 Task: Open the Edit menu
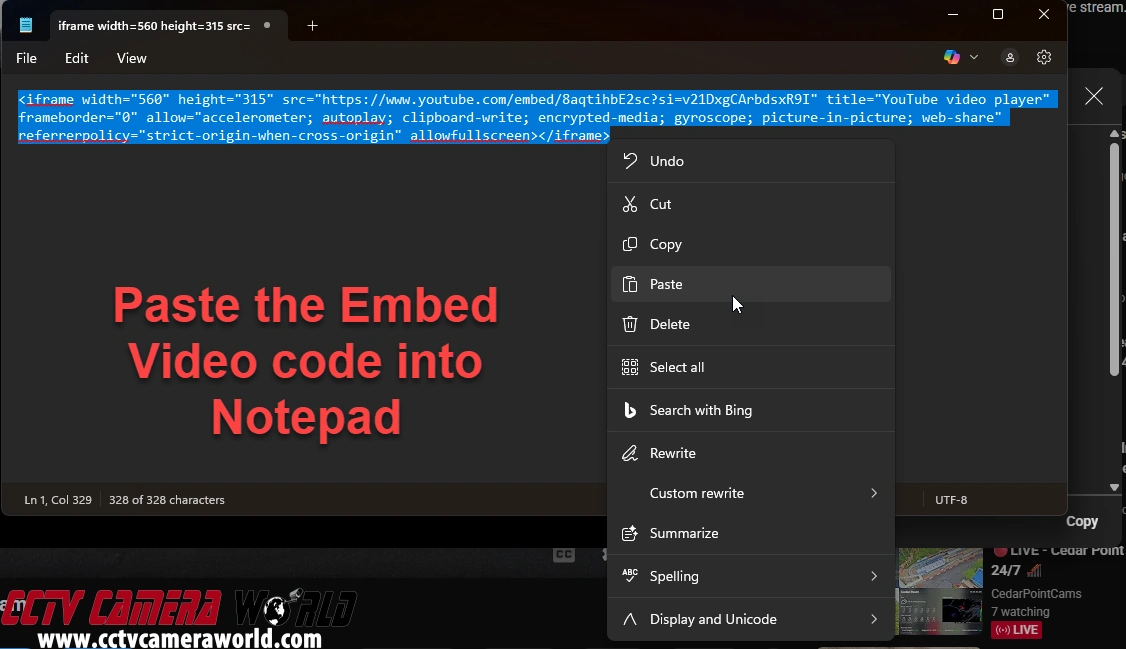click(x=77, y=58)
